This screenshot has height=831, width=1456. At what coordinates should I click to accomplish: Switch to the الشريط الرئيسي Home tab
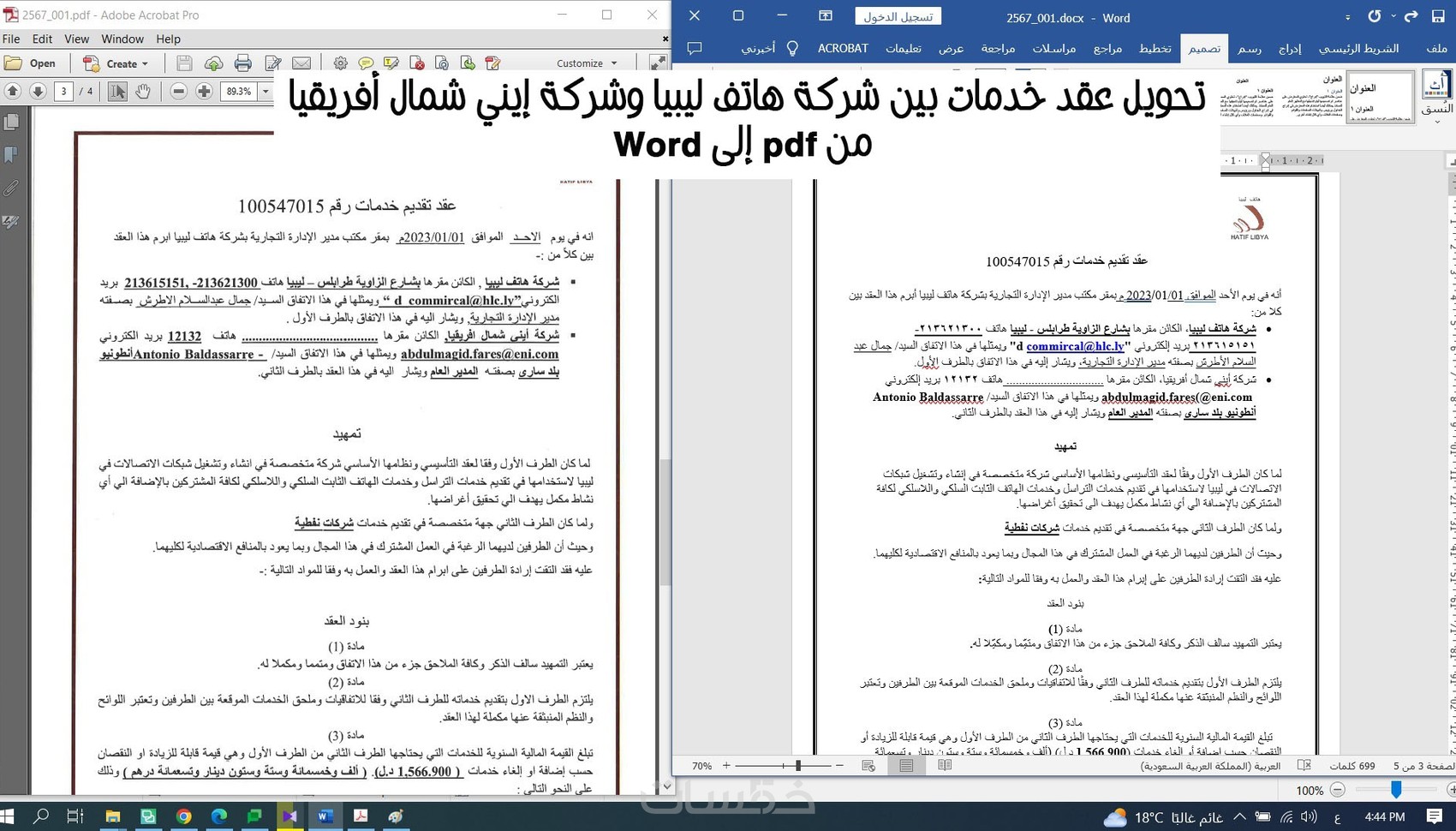[1358, 48]
